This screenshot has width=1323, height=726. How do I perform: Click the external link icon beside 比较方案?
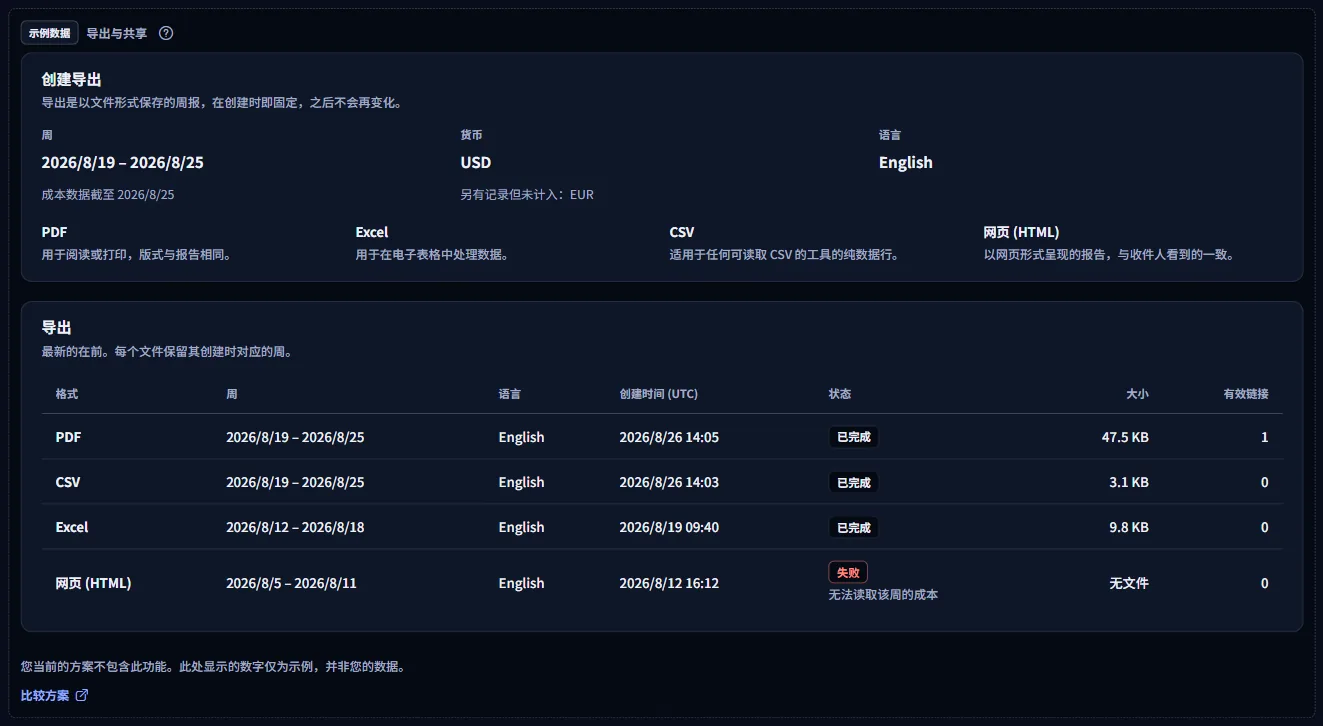tap(82, 695)
